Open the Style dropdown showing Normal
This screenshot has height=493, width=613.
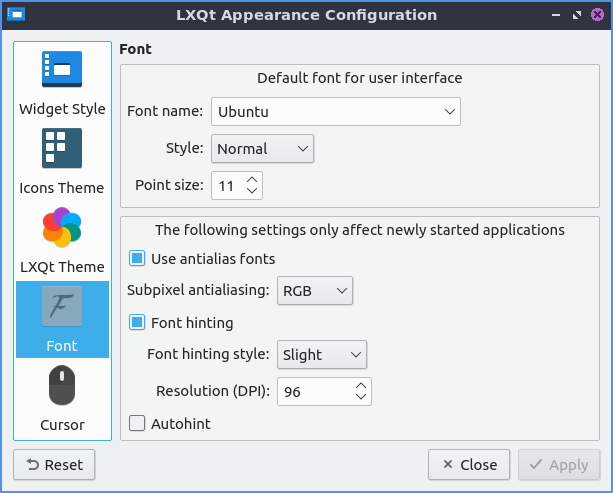[x=263, y=149]
